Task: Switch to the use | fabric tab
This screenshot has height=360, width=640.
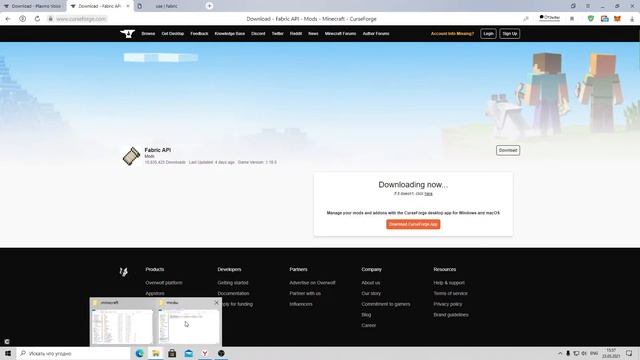Action: tap(167, 6)
